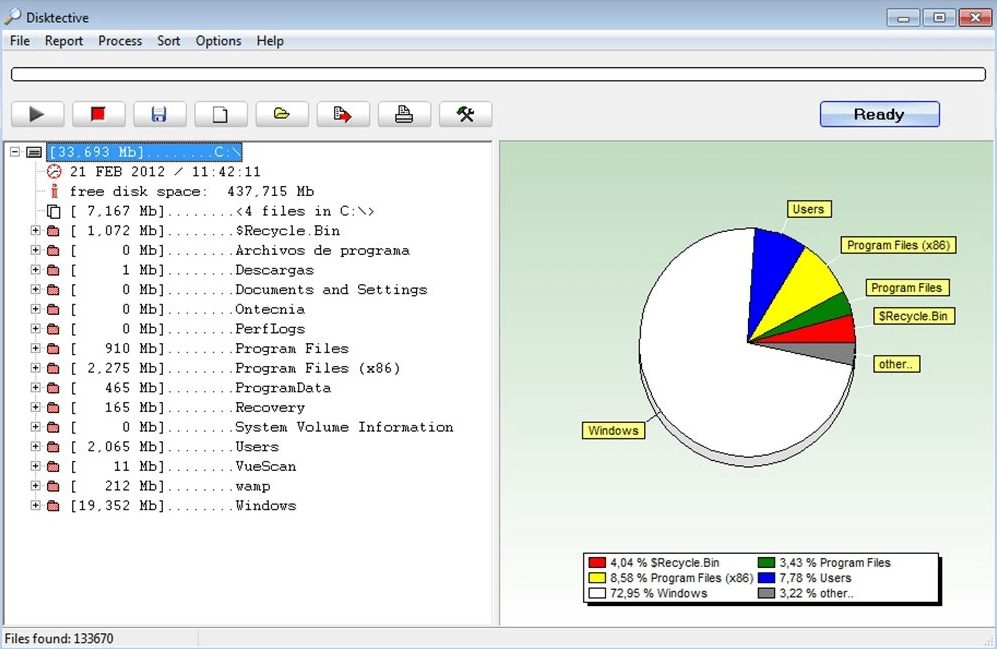Stop the scan with red square button
The image size is (997, 649).
coord(98,114)
